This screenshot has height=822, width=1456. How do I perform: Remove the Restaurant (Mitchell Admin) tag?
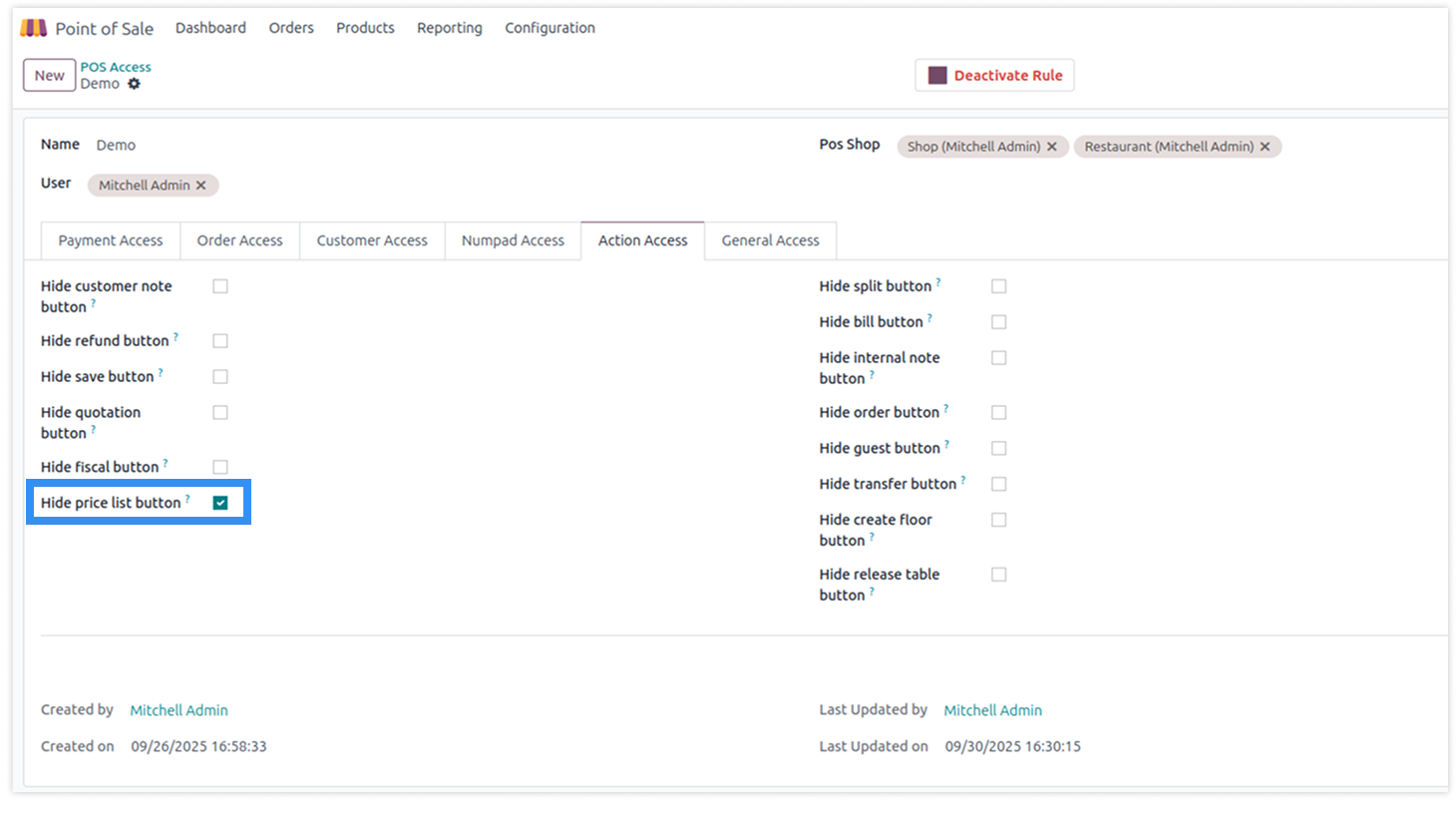coord(1266,147)
